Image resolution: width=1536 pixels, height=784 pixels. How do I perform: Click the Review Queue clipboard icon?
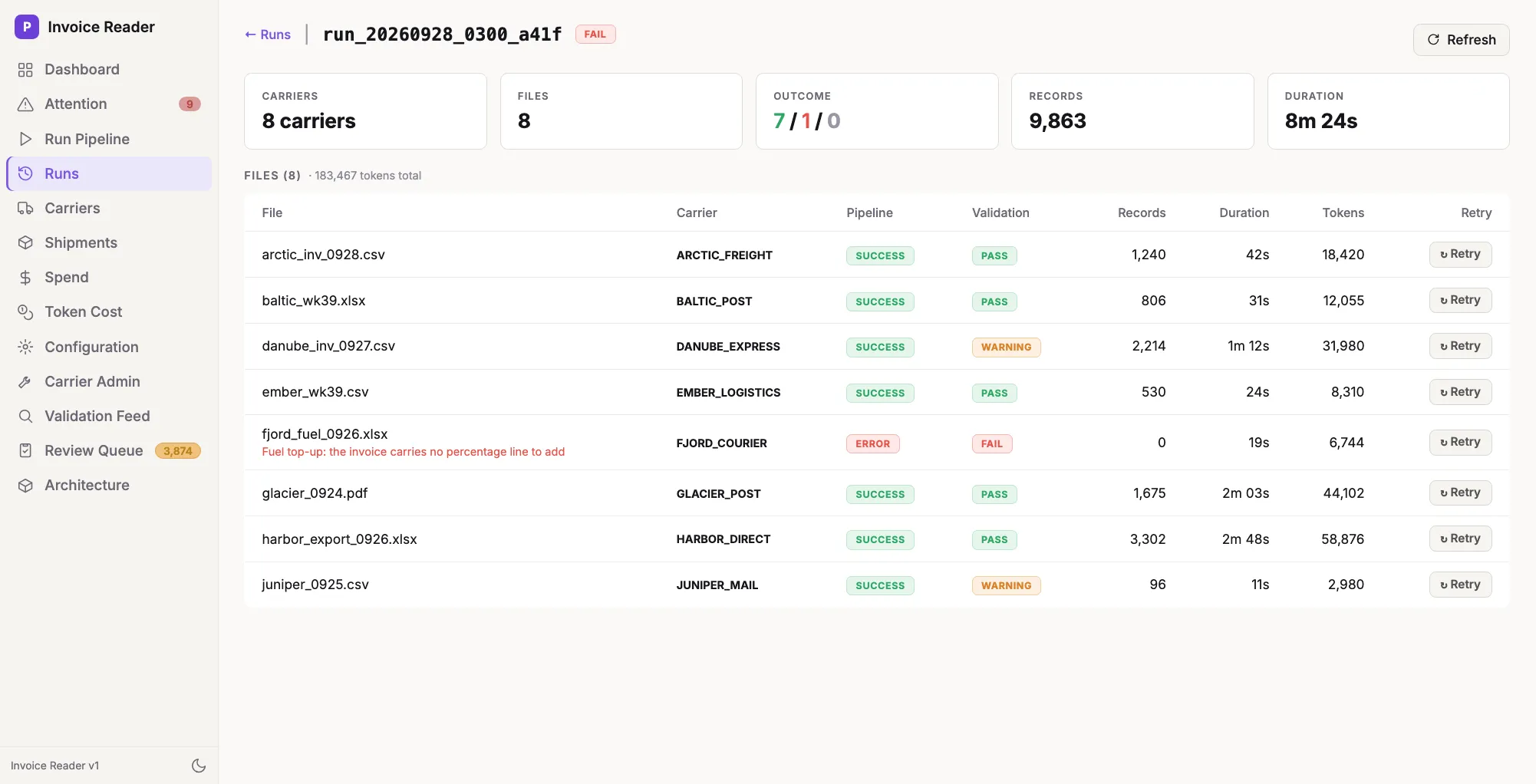[x=25, y=451]
